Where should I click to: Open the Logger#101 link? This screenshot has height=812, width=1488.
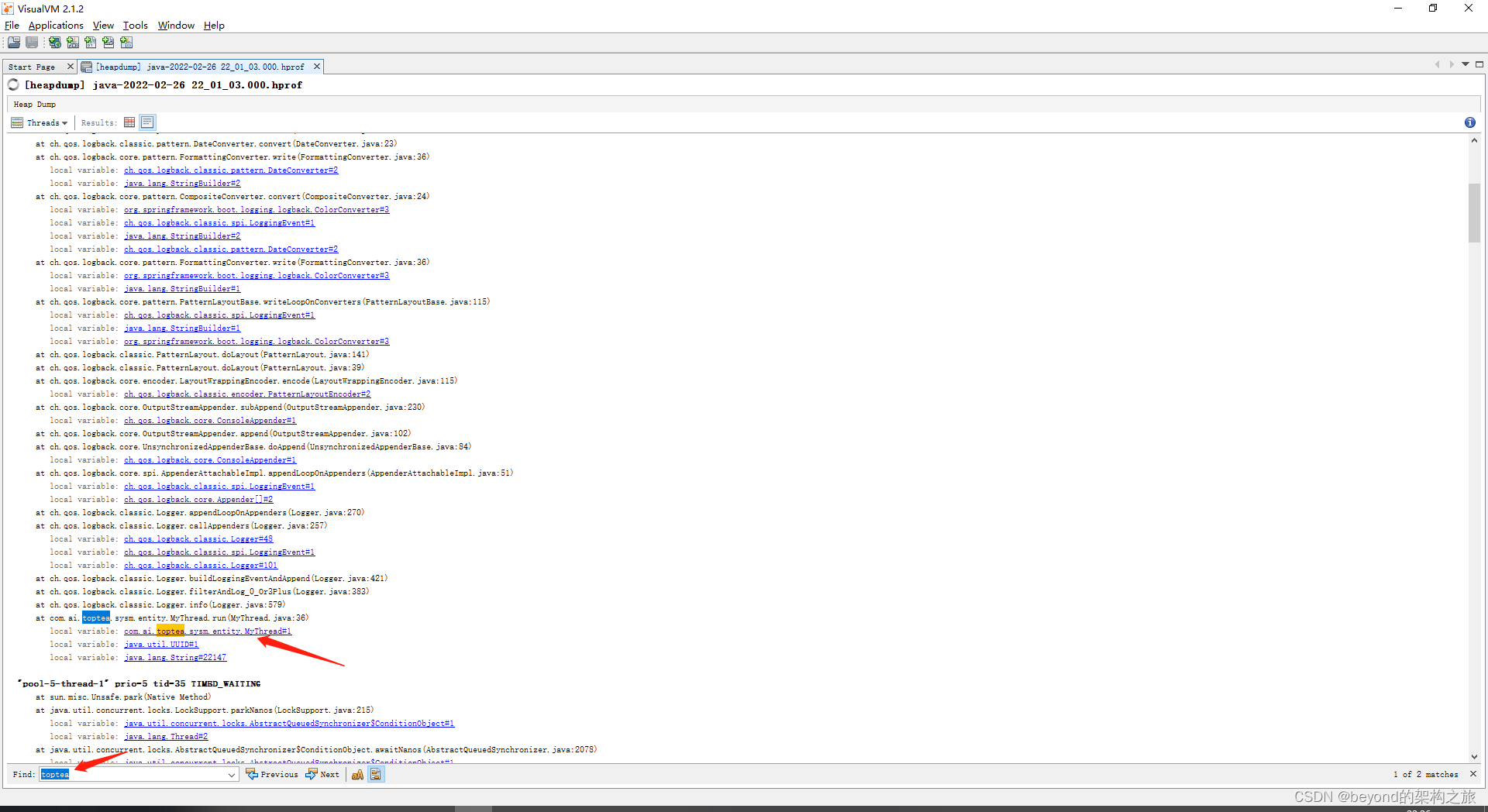[201, 566]
